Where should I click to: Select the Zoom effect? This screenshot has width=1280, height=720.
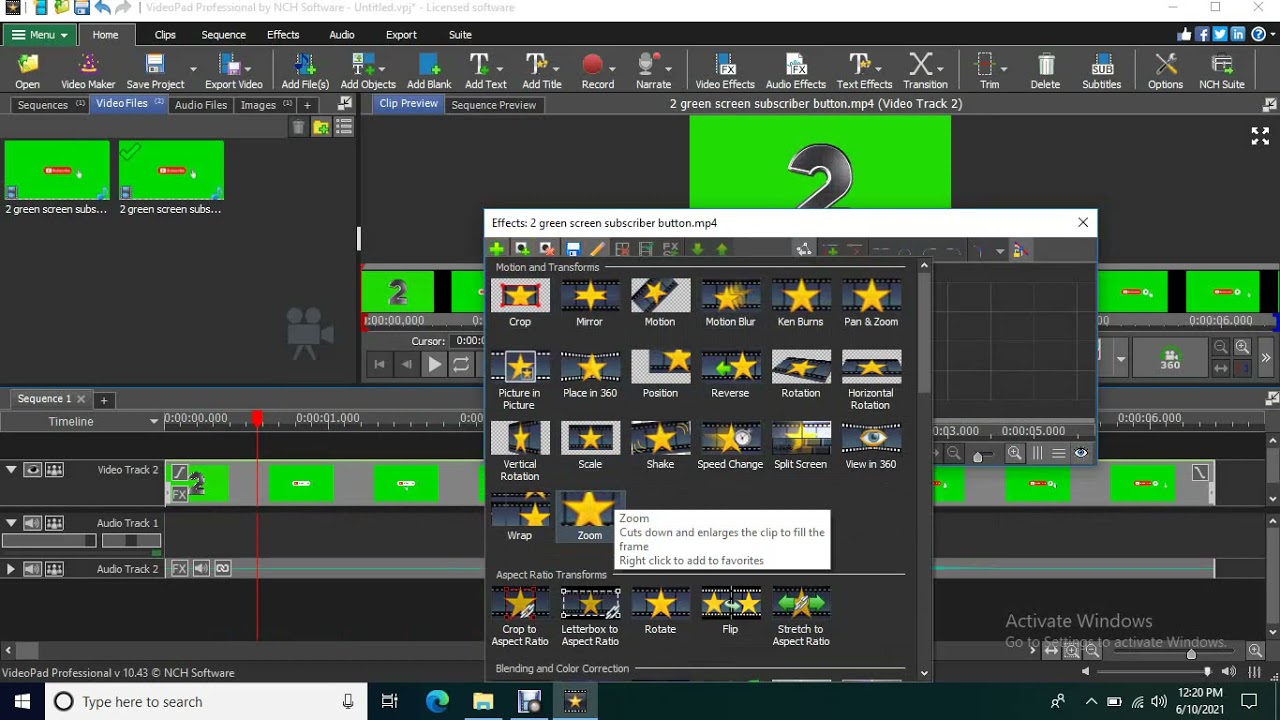[x=590, y=517]
